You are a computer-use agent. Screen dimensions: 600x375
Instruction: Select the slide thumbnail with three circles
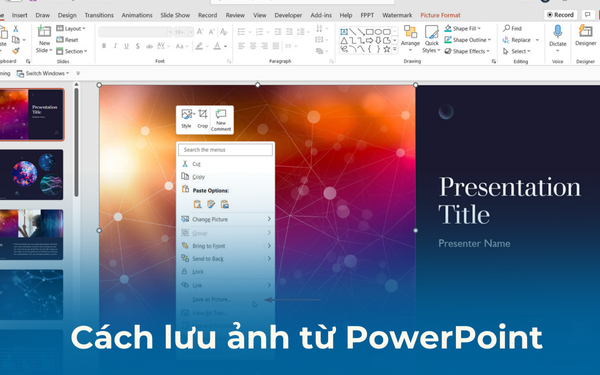[31, 174]
